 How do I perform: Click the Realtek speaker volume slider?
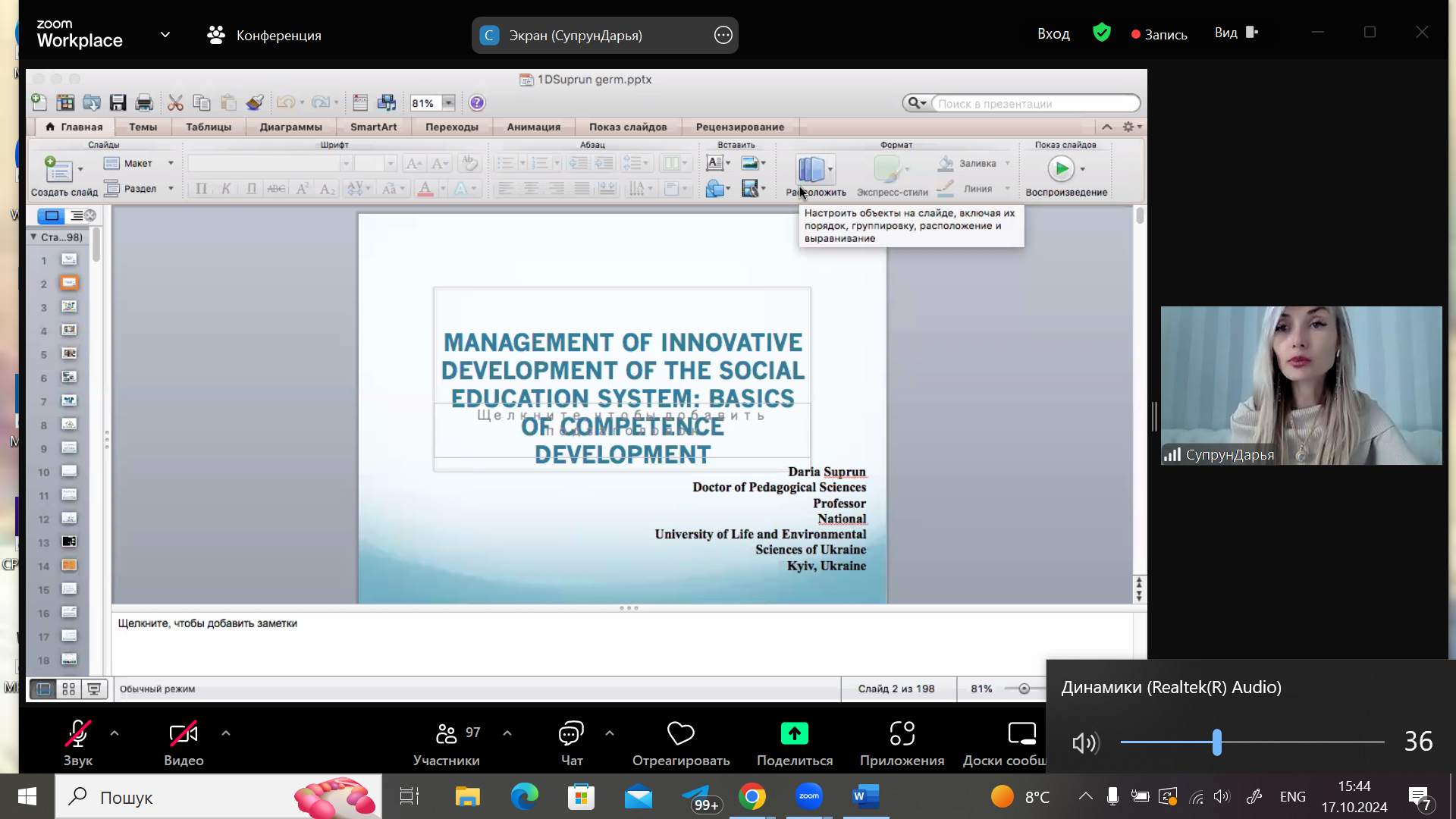[x=1216, y=742]
